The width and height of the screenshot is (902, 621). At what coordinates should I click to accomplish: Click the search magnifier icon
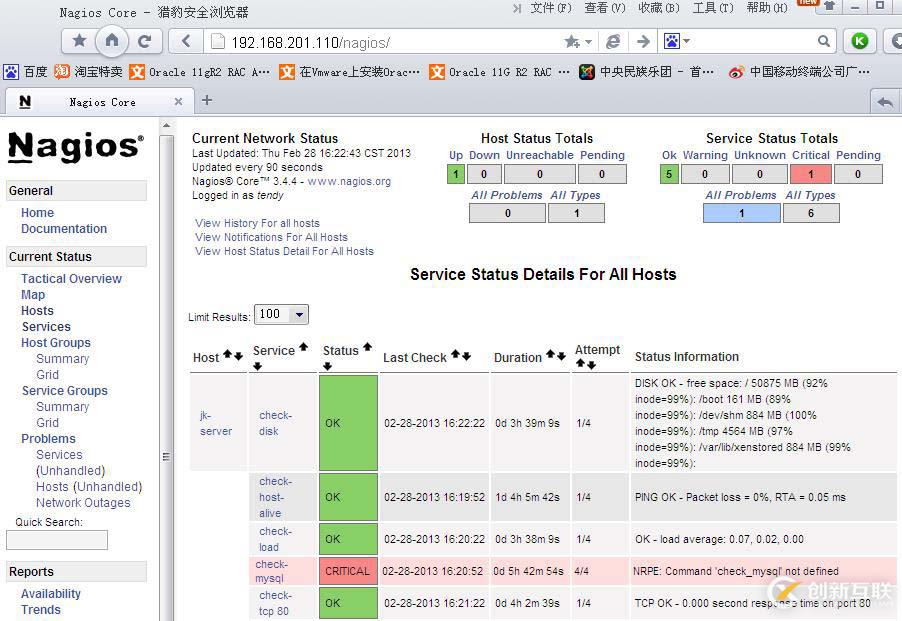click(x=824, y=41)
